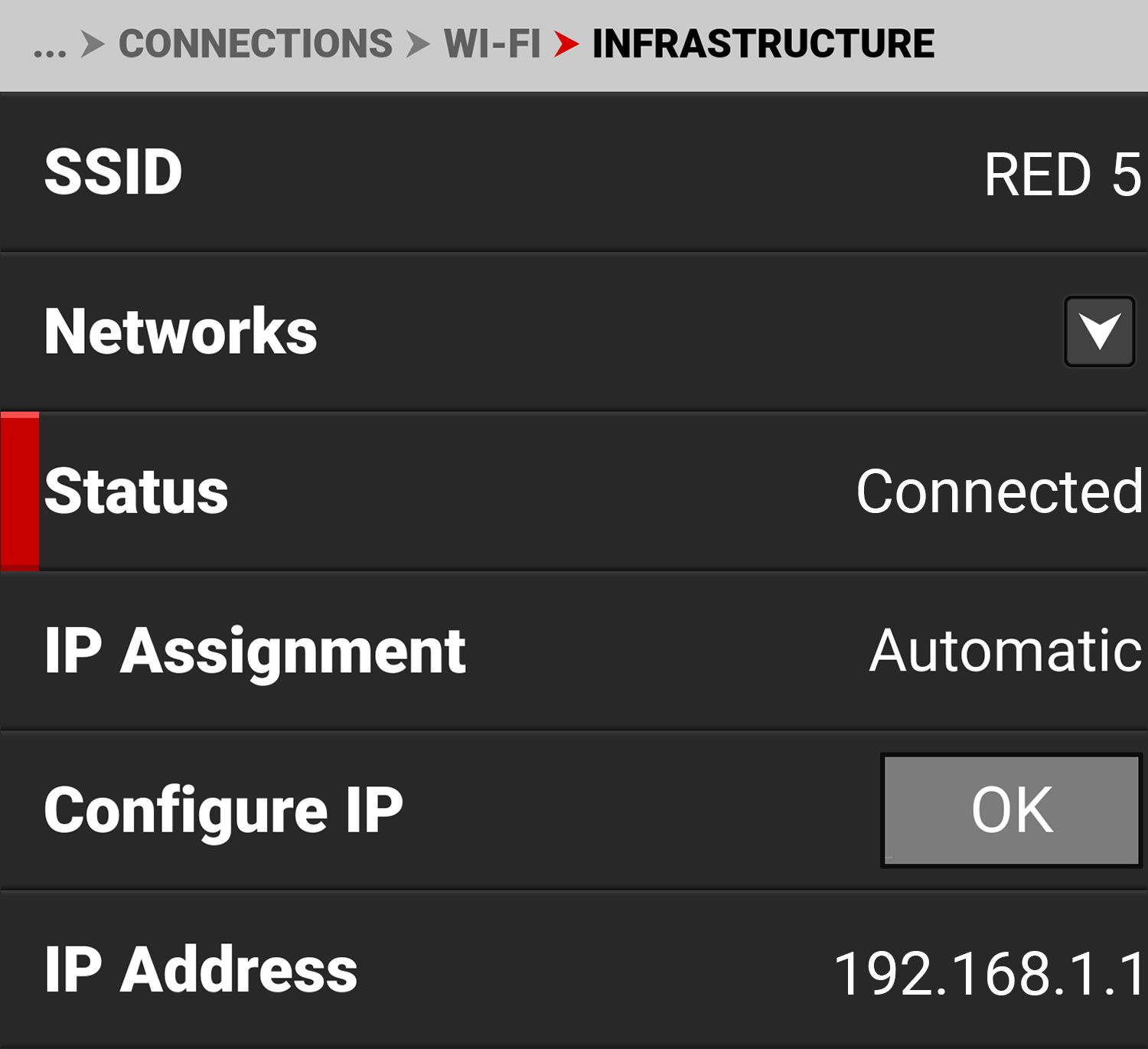Select the Configure IP row label
Image resolution: width=1148 pixels, height=1049 pixels.
223,810
